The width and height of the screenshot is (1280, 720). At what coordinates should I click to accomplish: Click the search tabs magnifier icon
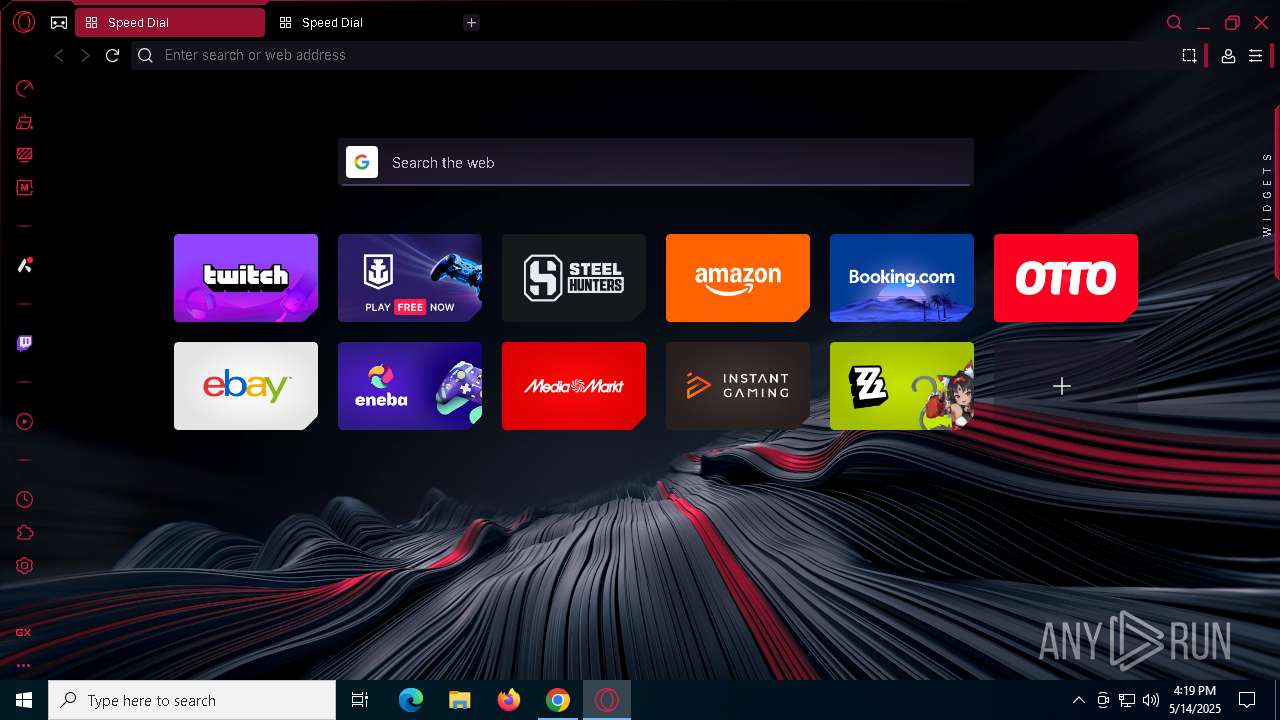point(1175,22)
